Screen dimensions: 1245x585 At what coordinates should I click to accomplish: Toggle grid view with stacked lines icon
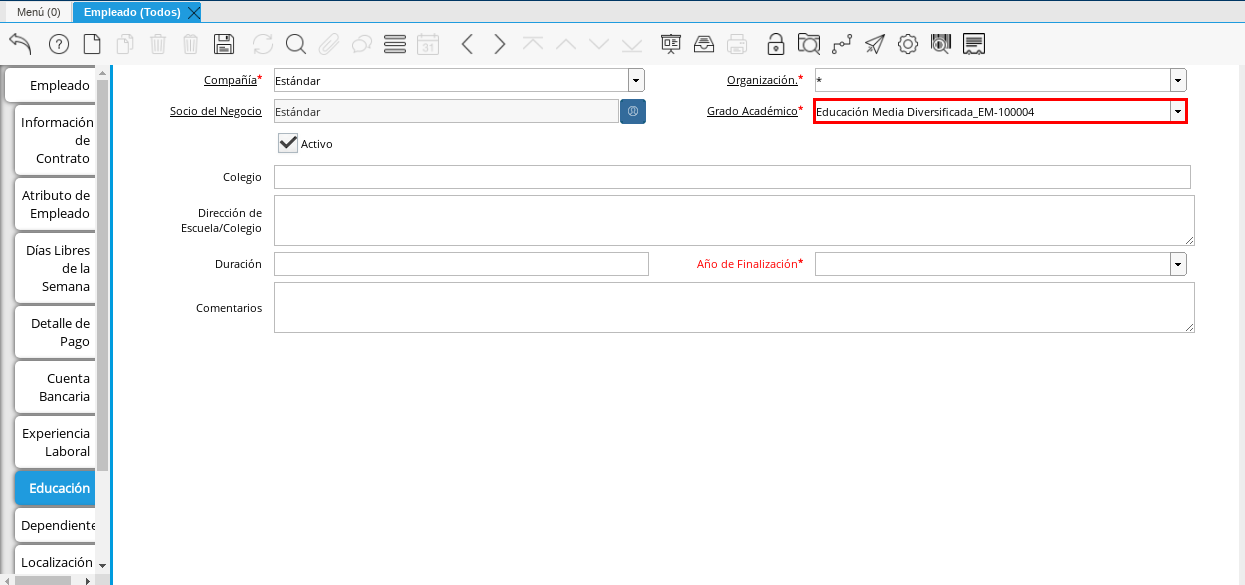(395, 43)
